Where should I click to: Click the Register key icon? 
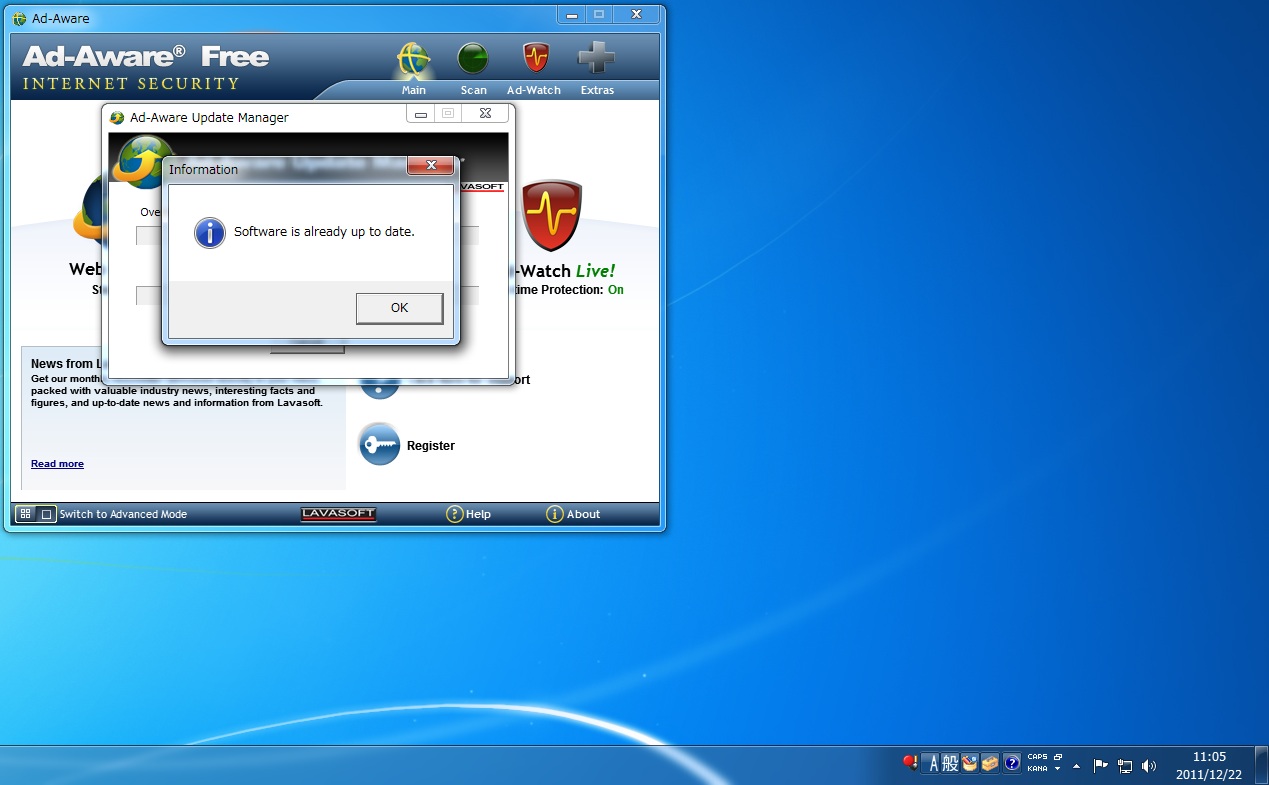[379, 445]
